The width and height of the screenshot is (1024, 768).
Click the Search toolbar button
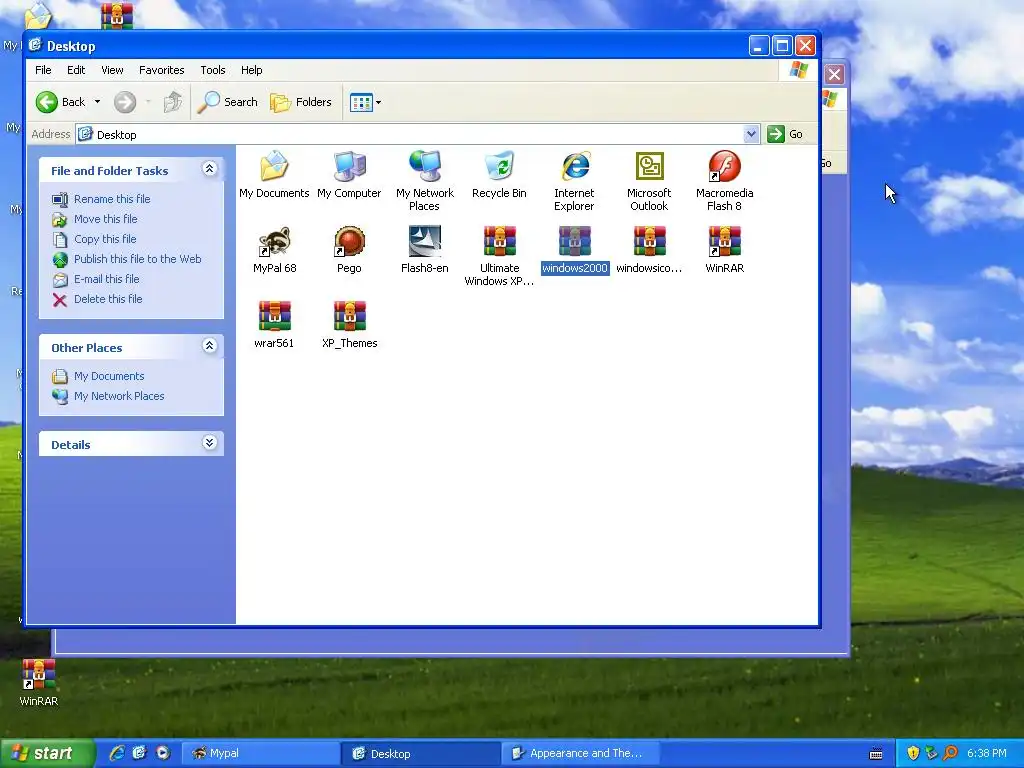227,102
